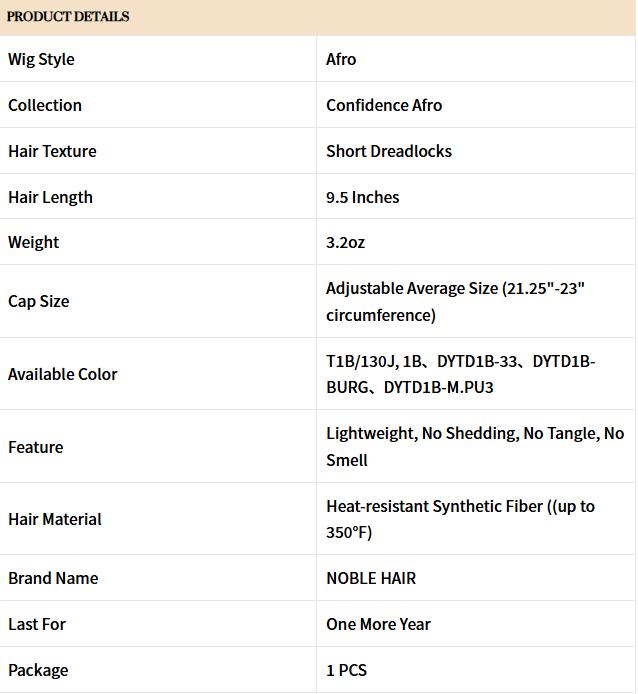Click the Afro value cell
This screenshot has width=638, height=694.
click(x=341, y=59)
